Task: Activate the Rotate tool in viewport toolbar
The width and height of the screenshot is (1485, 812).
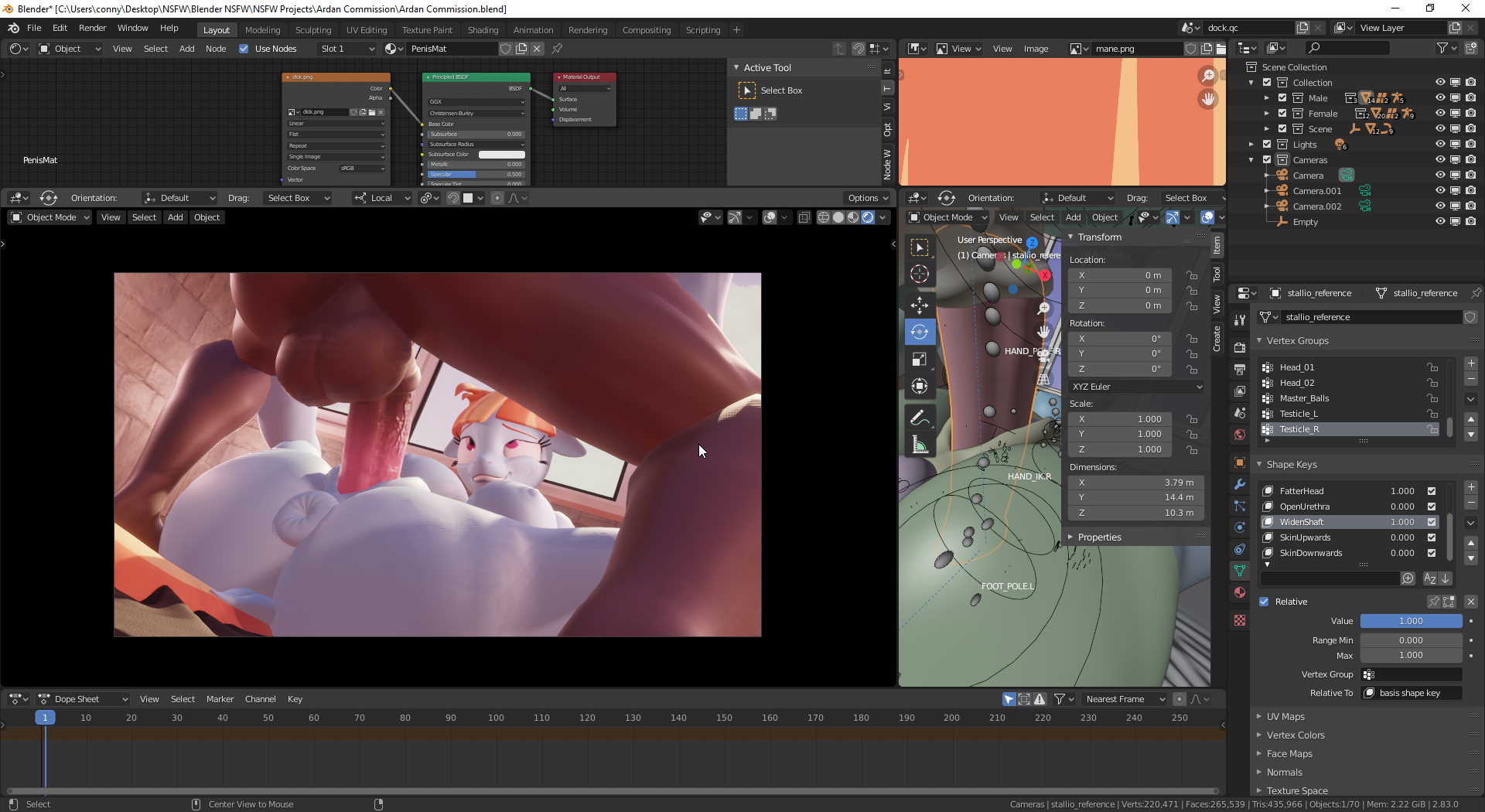Action: click(x=920, y=332)
